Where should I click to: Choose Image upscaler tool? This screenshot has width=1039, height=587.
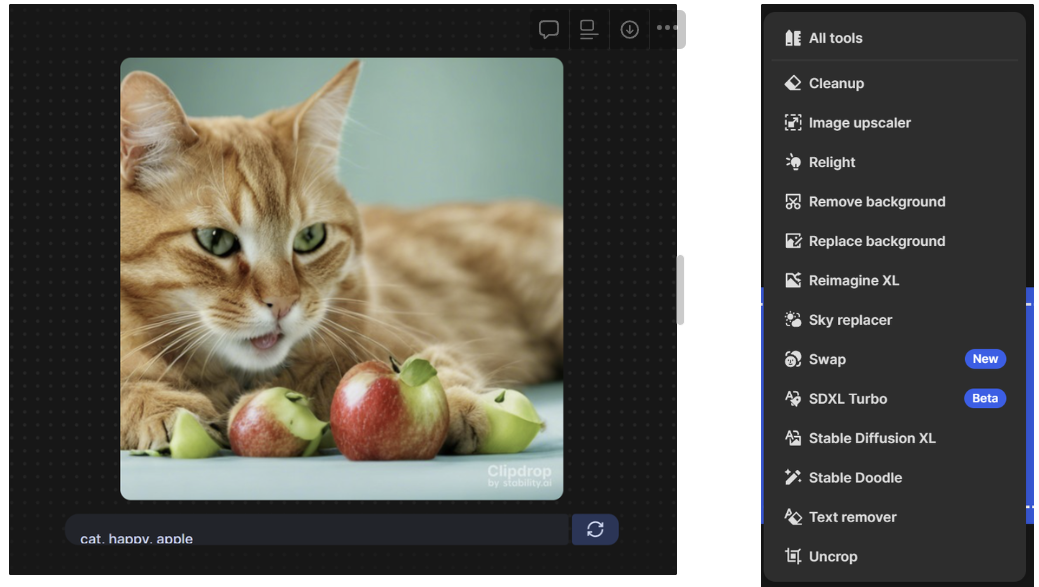pyautogui.click(x=859, y=123)
